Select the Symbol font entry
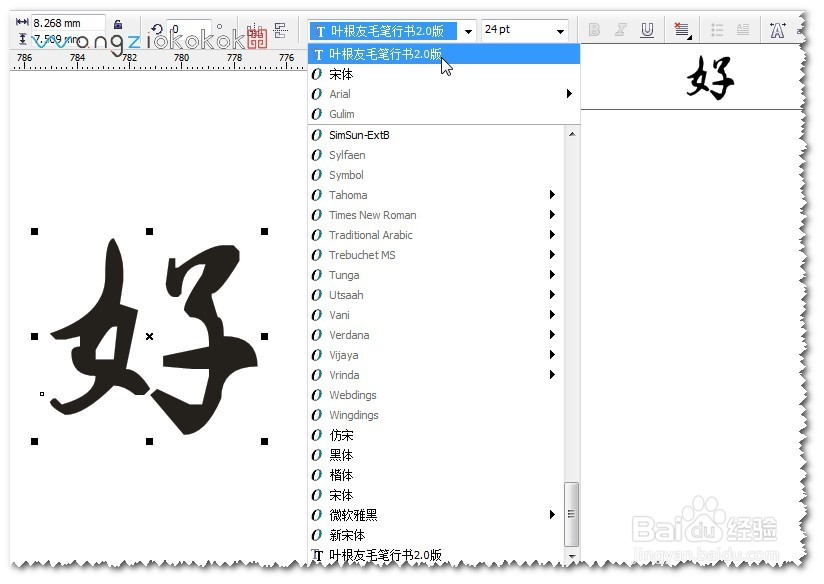This screenshot has height=584, width=824. point(347,175)
